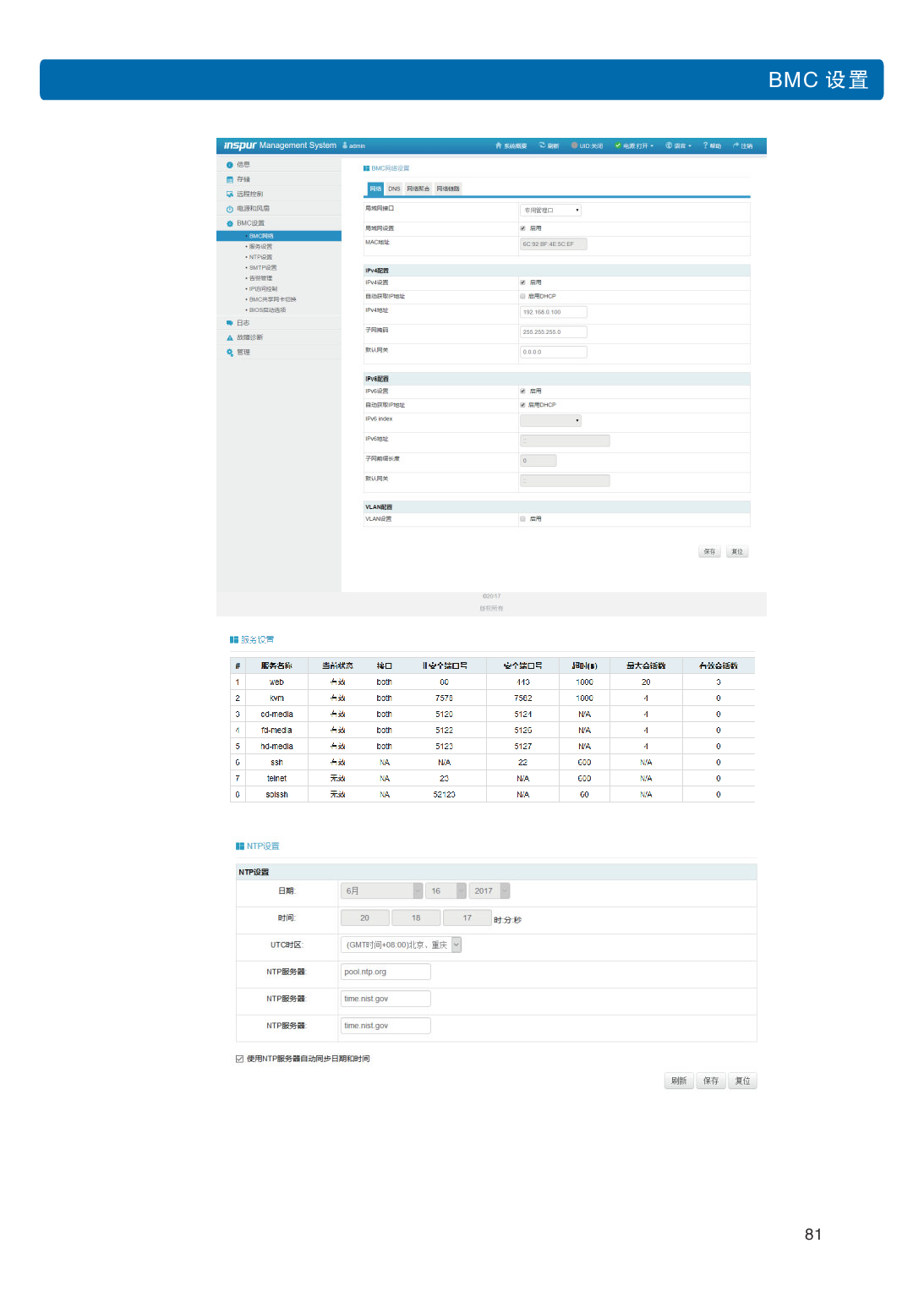Click the 注销 logout icon
The width and height of the screenshot is (924, 1298).
pyautogui.click(x=736, y=145)
